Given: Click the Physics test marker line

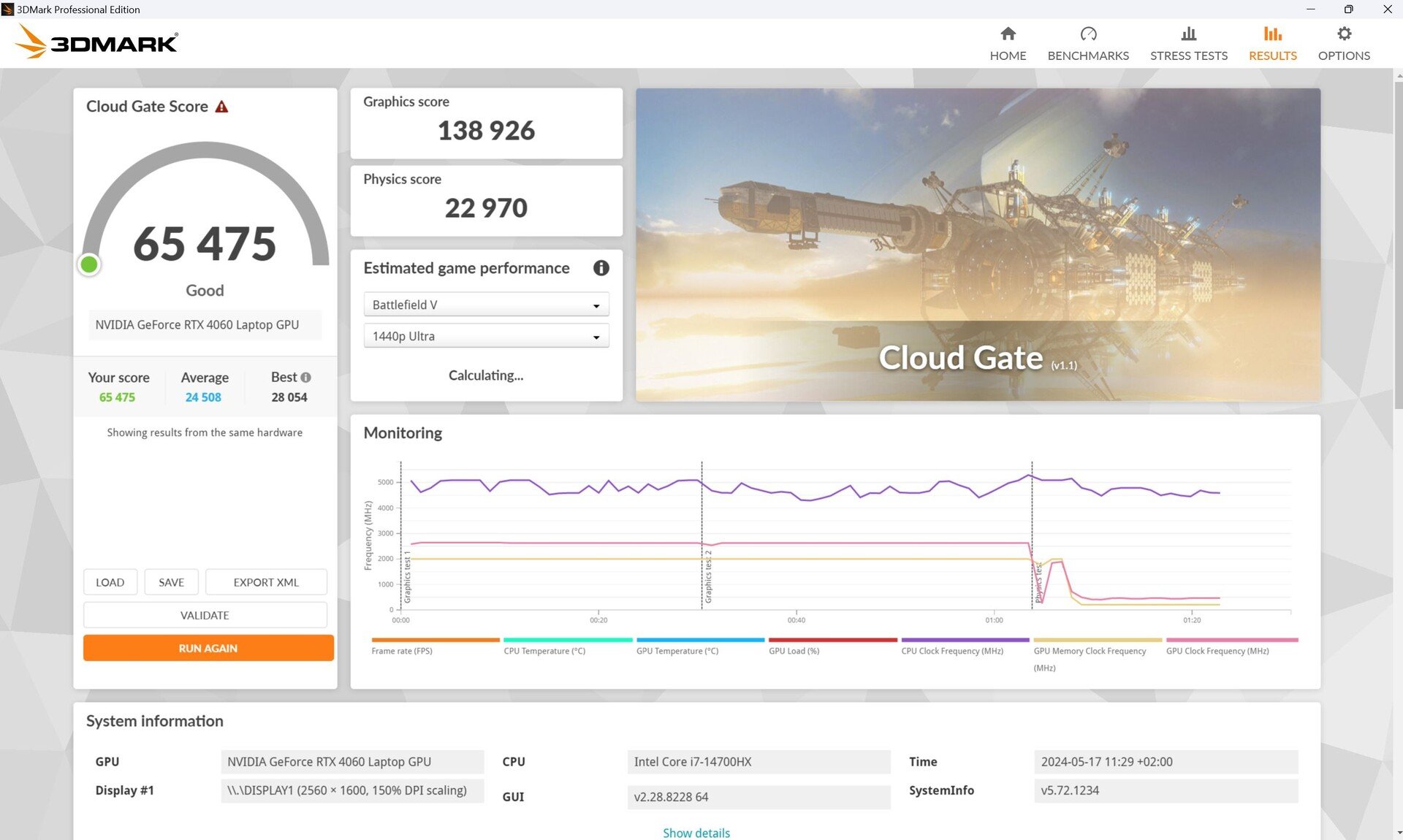Looking at the screenshot, I should [x=1032, y=535].
